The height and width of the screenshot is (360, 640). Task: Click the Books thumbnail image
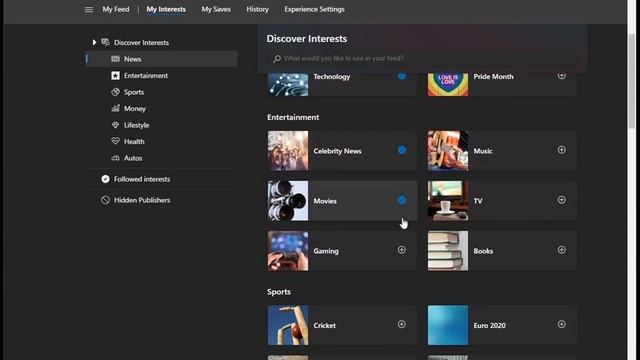(448, 251)
